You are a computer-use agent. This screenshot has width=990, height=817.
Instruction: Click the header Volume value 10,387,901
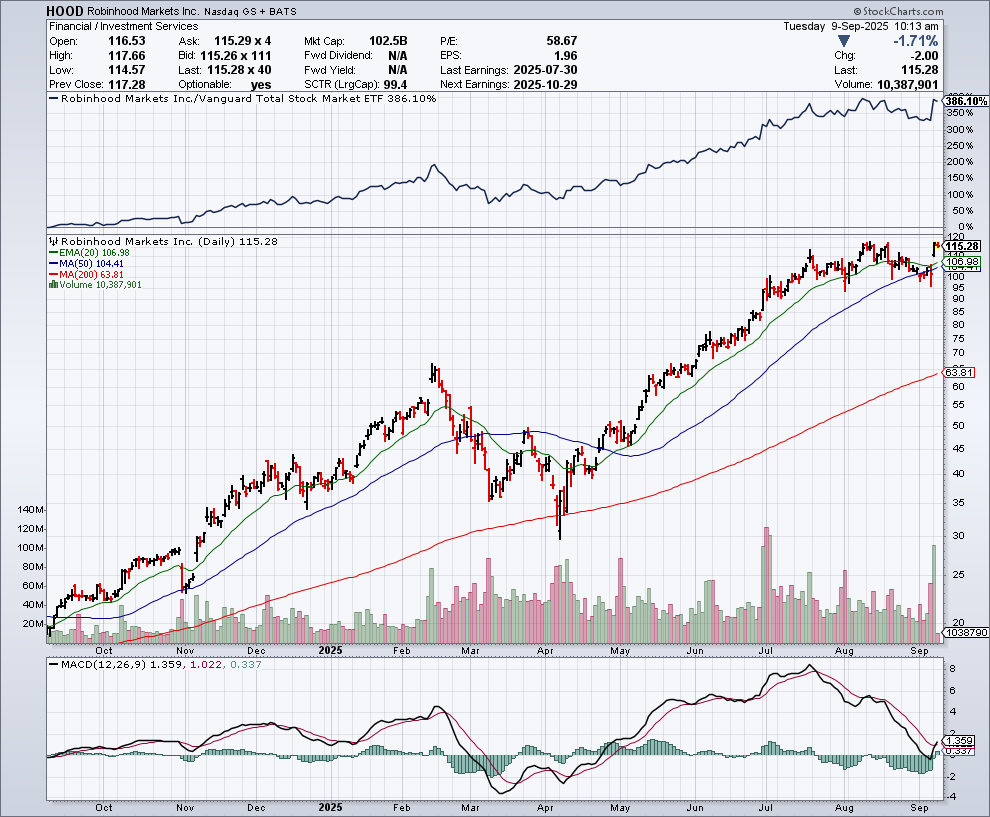(908, 84)
